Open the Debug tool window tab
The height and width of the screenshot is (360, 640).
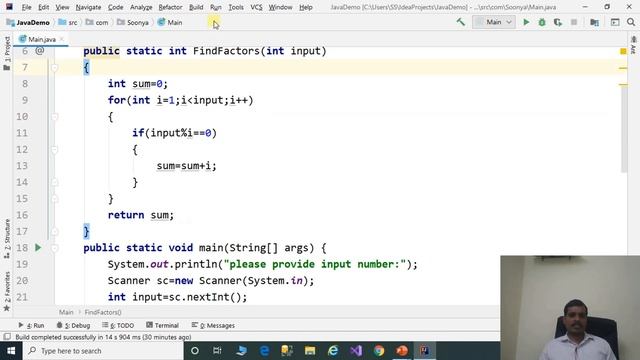73,325
